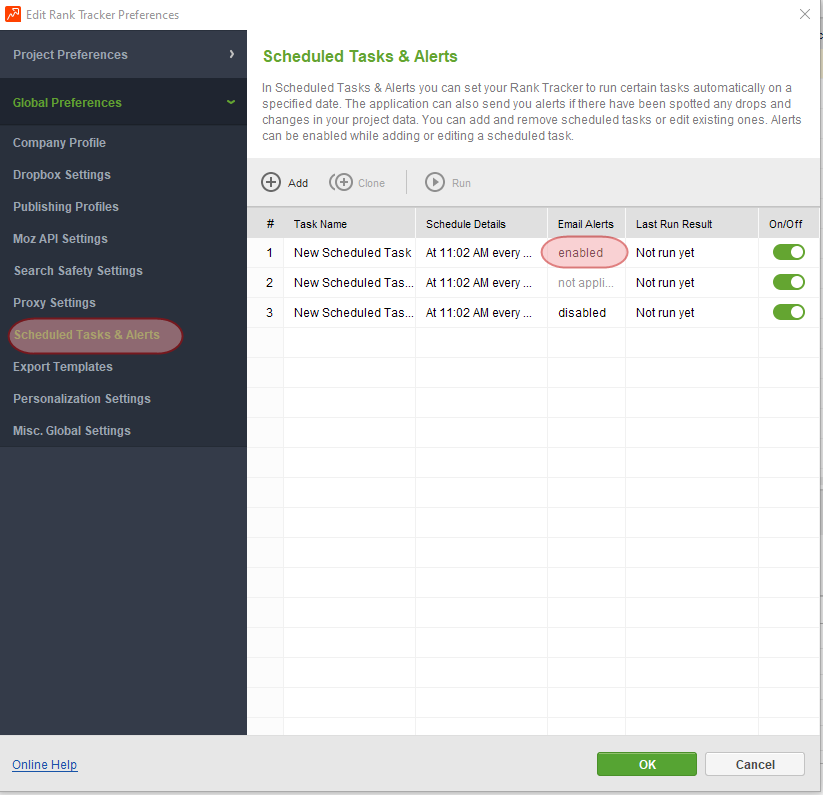This screenshot has height=795, width=823.
Task: Expand the Project Preferences section
Action: coord(123,55)
